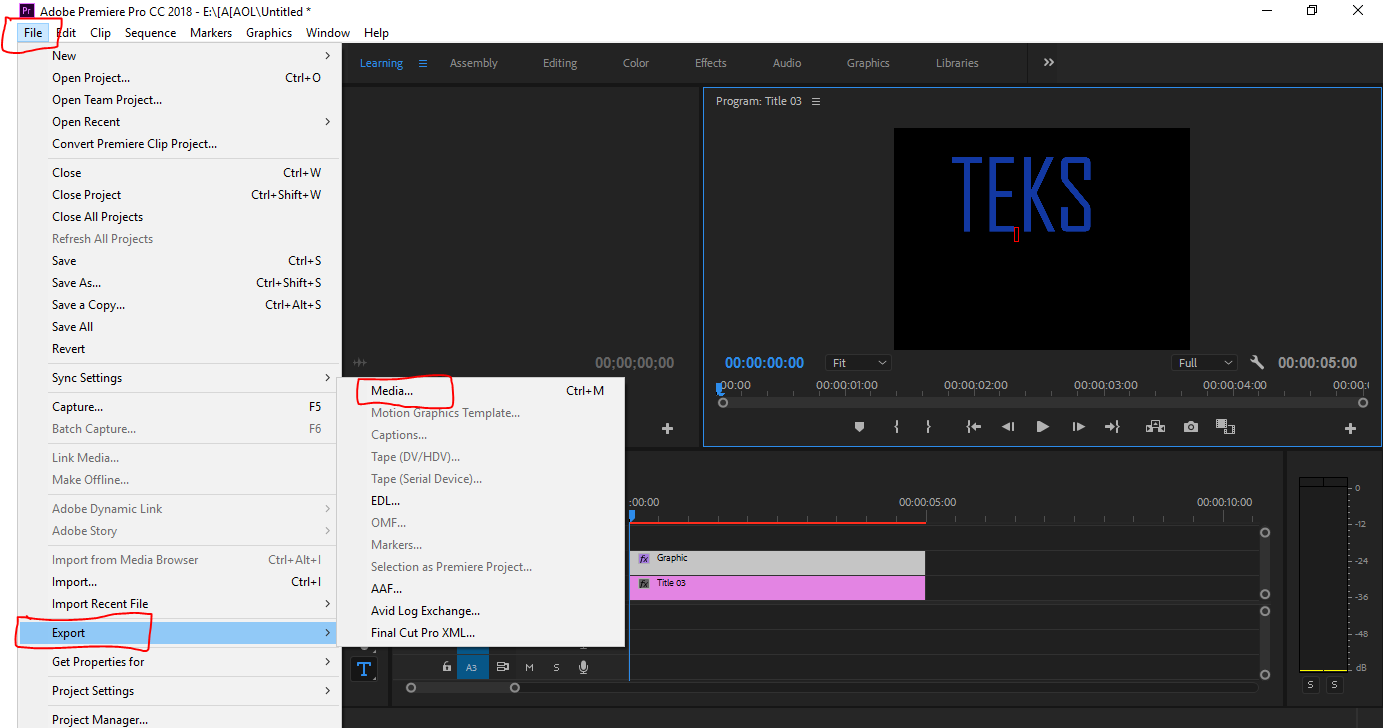This screenshot has height=728, width=1383.
Task: Switch to the Effects workspace tab
Action: [711, 63]
